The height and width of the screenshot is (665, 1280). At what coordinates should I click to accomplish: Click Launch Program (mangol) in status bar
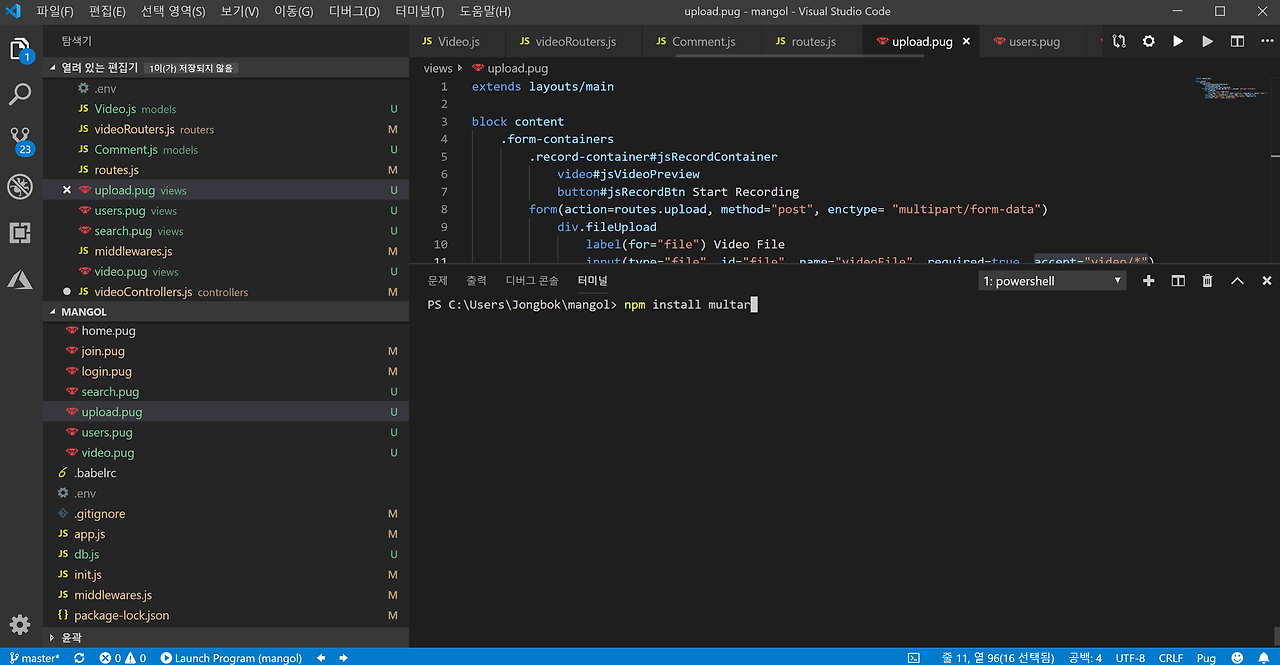231,658
